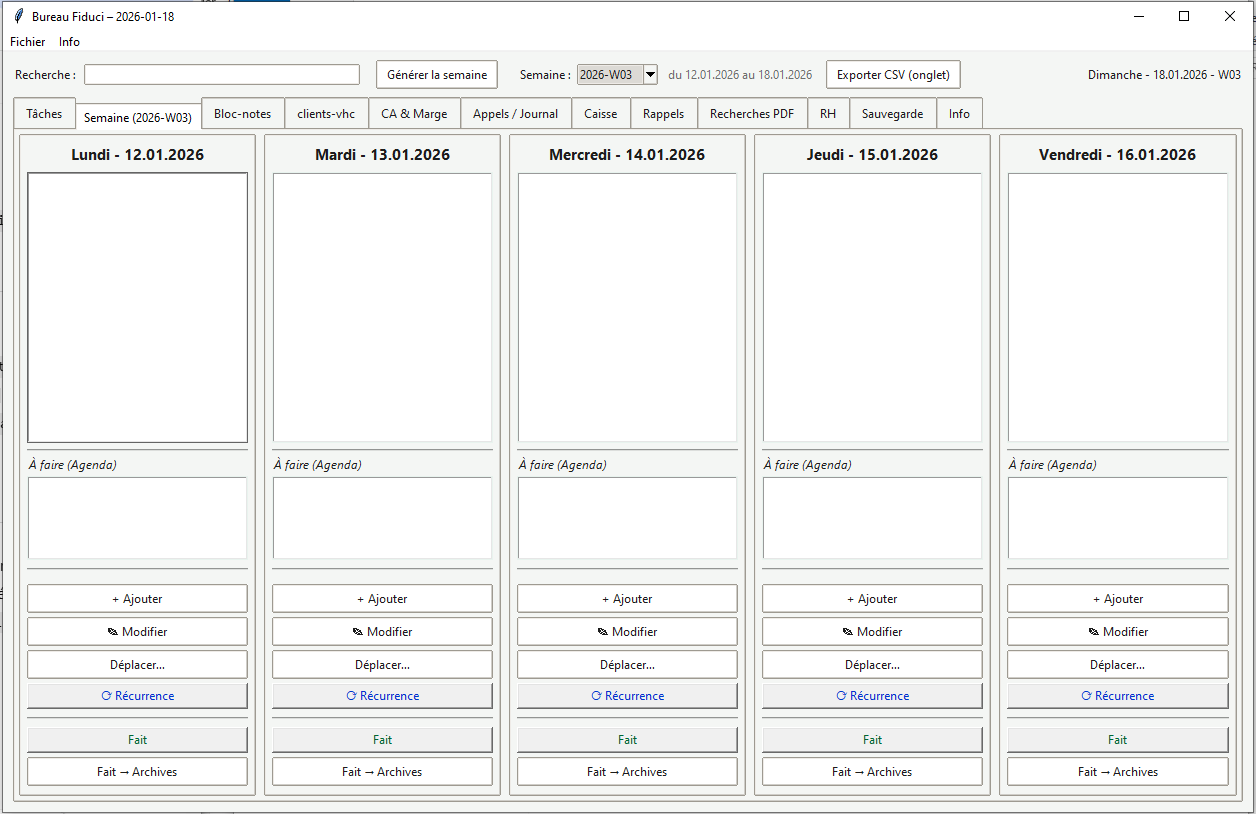This screenshot has height=814, width=1256.
Task: Click into the Recherche search field
Action: [x=221, y=75]
